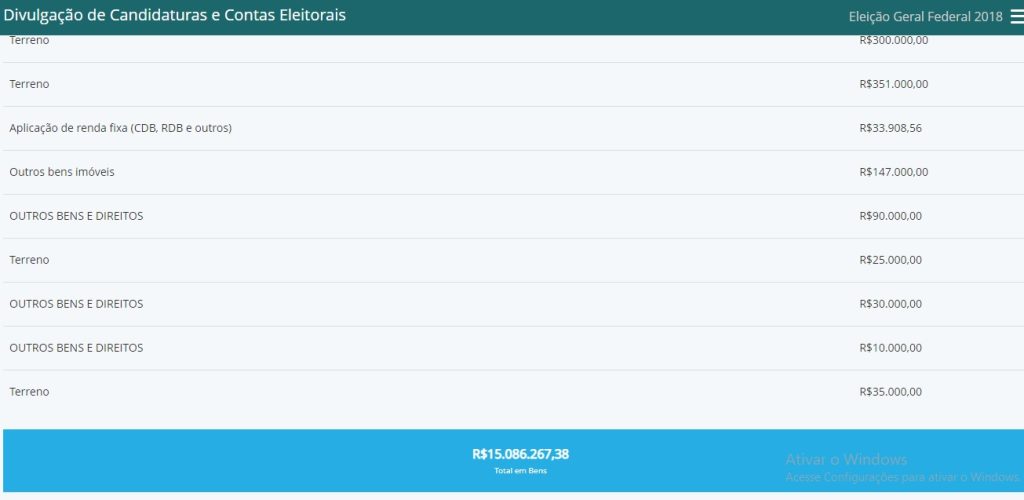This screenshot has width=1024, height=500.
Task: Click the R$35.000,00 value
Action: 890,392
